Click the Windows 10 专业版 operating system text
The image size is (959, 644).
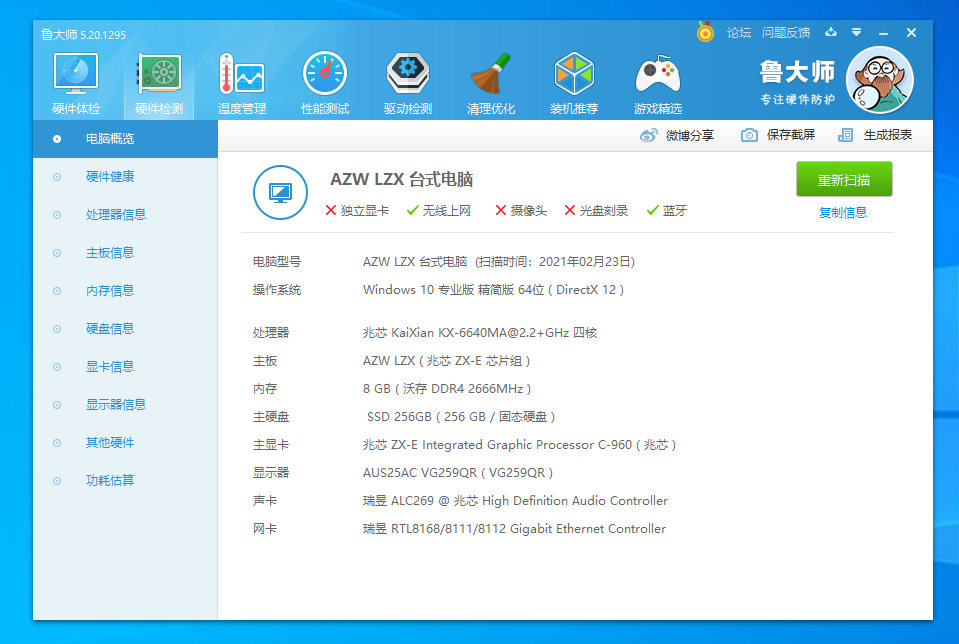[x=494, y=290]
